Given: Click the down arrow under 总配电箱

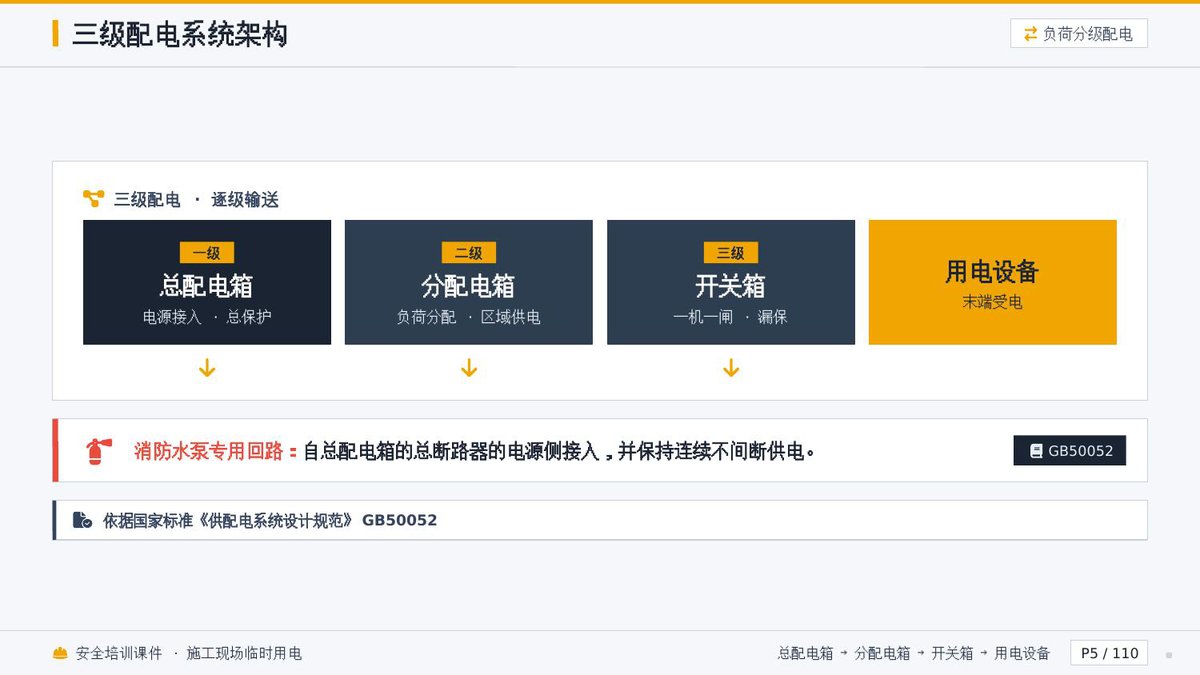Looking at the screenshot, I should 207,369.
